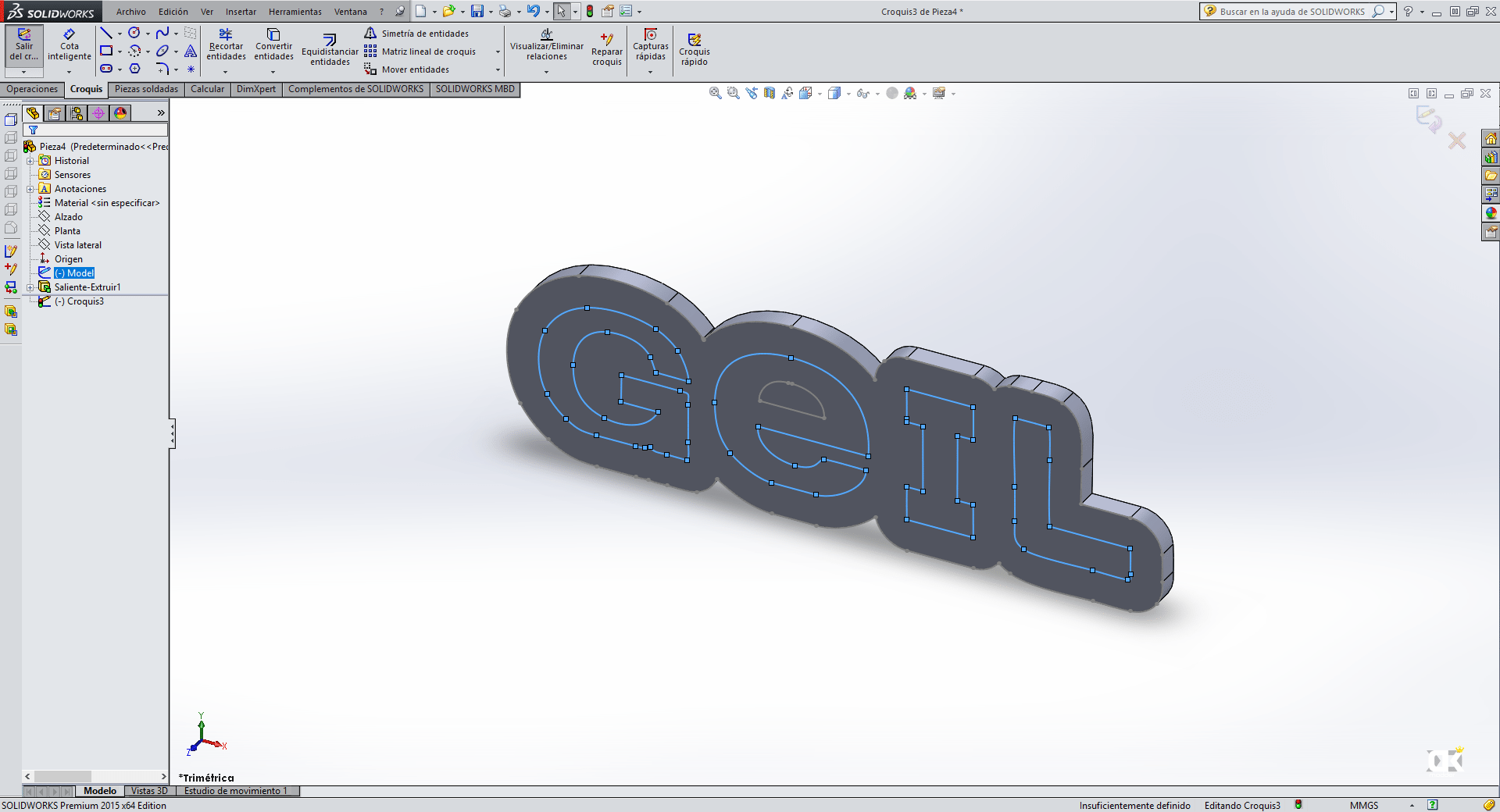
Task: Select the corner Rectangle sketch tool
Action: (x=106, y=51)
